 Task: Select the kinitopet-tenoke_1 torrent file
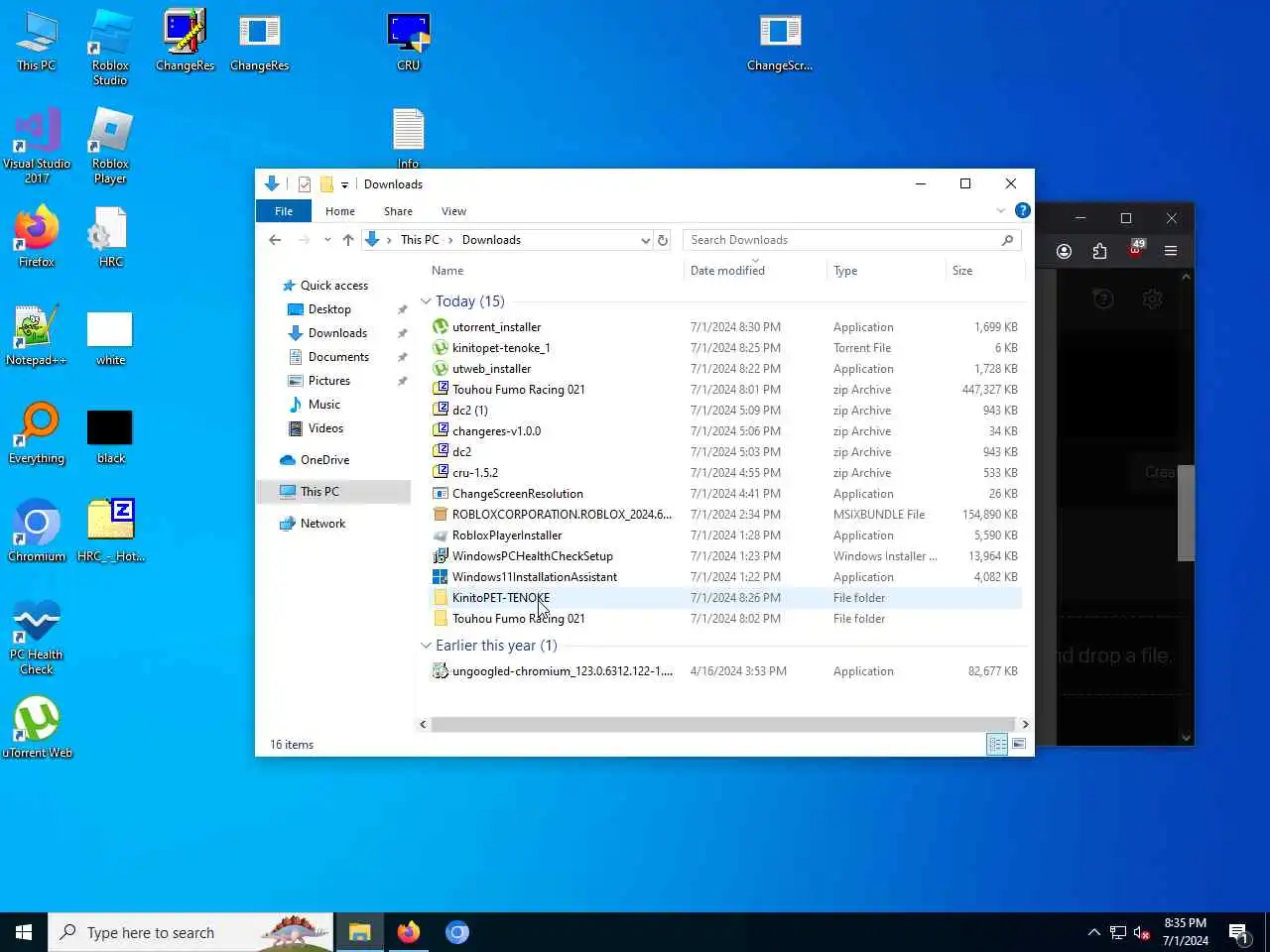coord(501,348)
